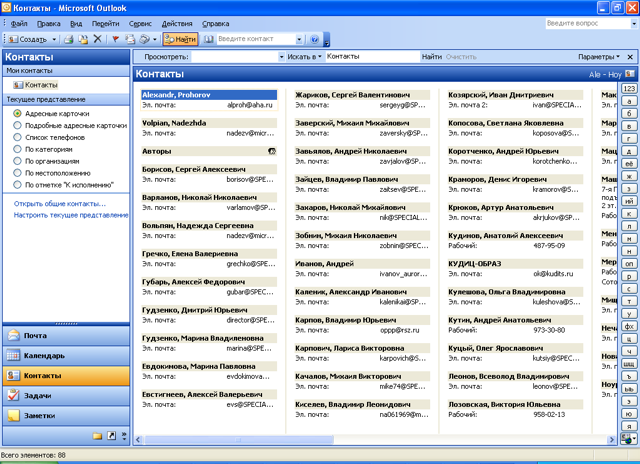This screenshot has width=640, height=464.
Task: Click Открыть общие контакты link
Action: coord(60,204)
